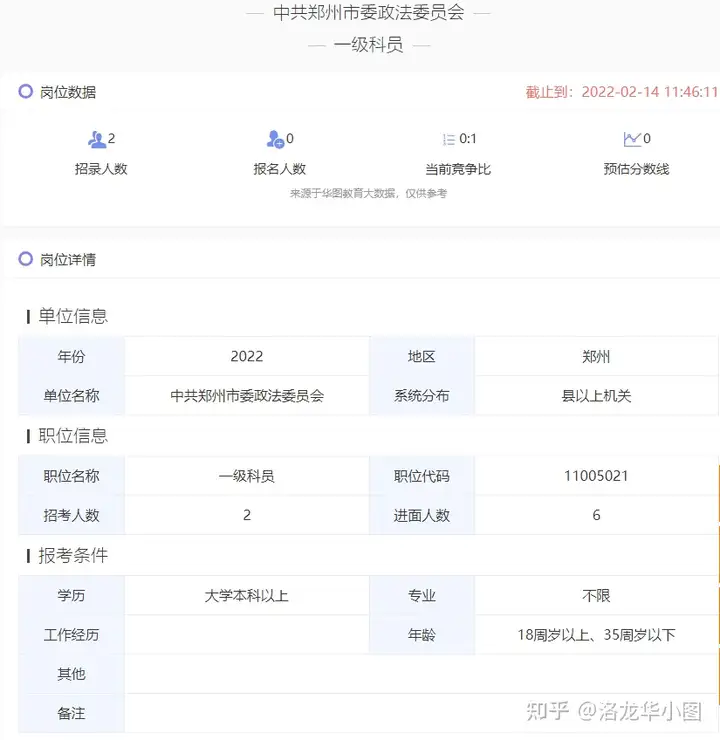Click the year value 2022 cell
The height and width of the screenshot is (740, 720).
click(247, 356)
